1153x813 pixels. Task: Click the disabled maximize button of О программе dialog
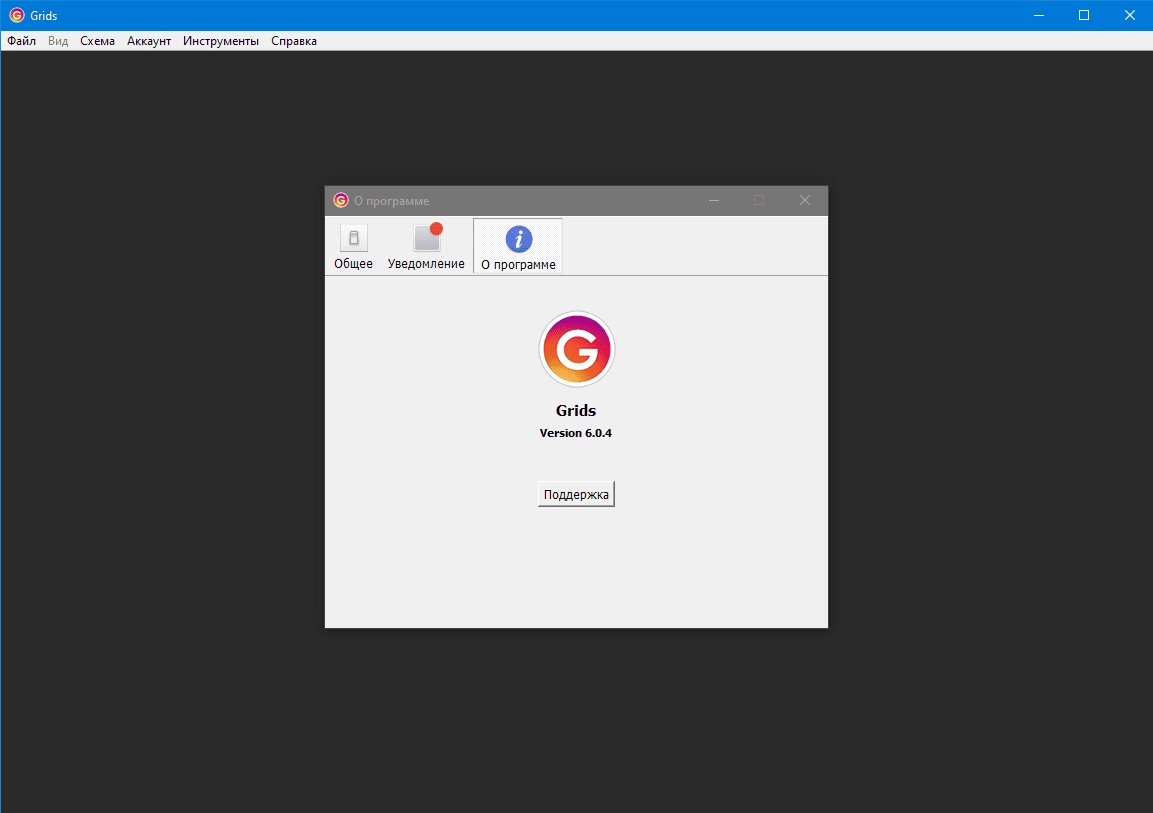(759, 201)
